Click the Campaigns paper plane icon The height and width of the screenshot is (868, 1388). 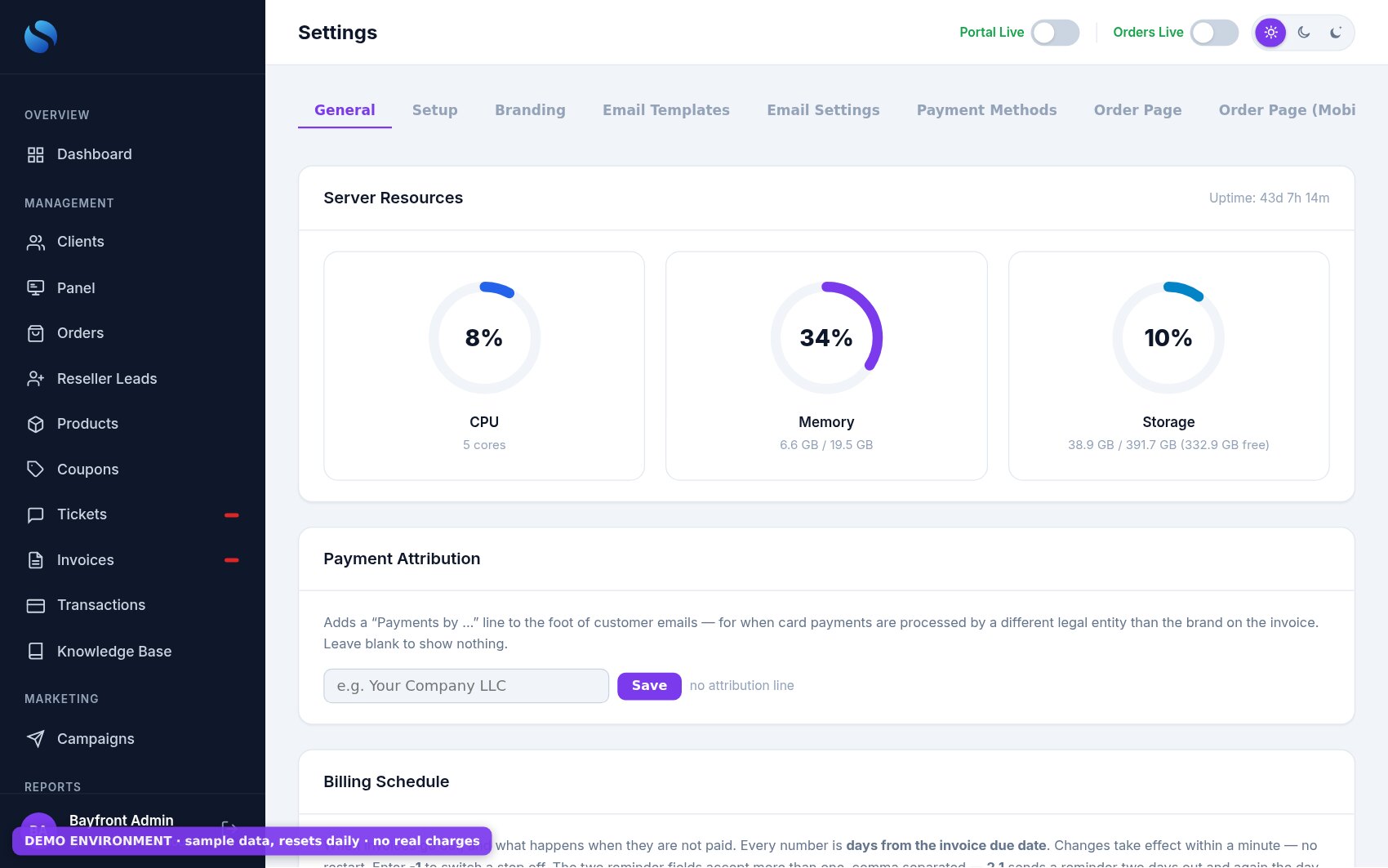click(35, 739)
